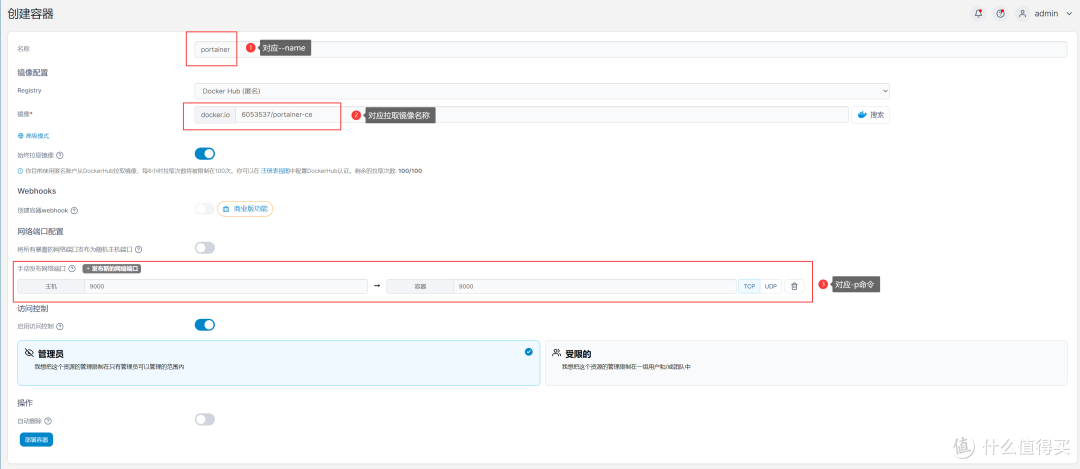Open the help icon beside notifications
The width and height of the screenshot is (1080, 469).
(1001, 13)
